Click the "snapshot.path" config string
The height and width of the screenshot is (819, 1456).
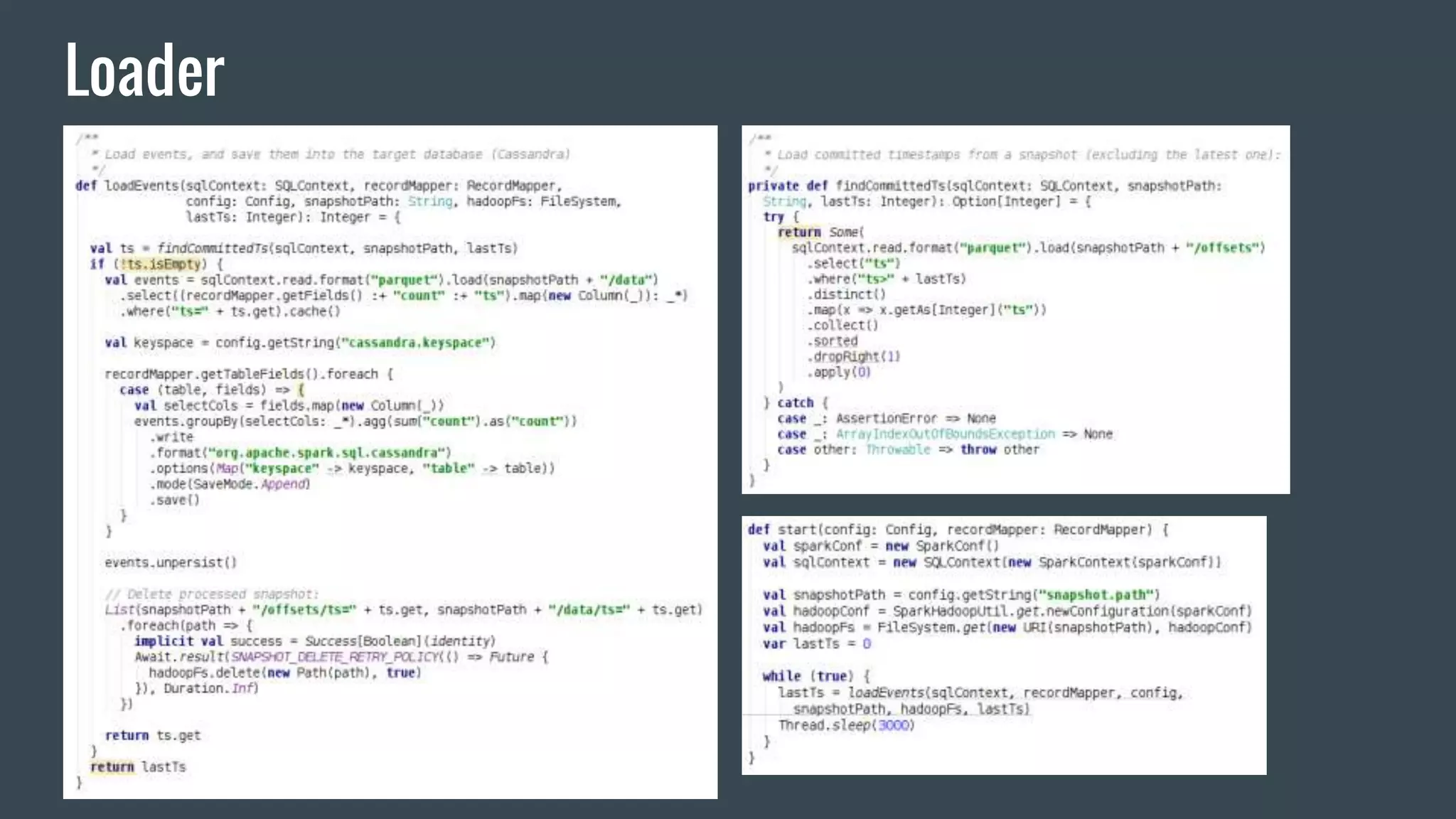[1097, 594]
